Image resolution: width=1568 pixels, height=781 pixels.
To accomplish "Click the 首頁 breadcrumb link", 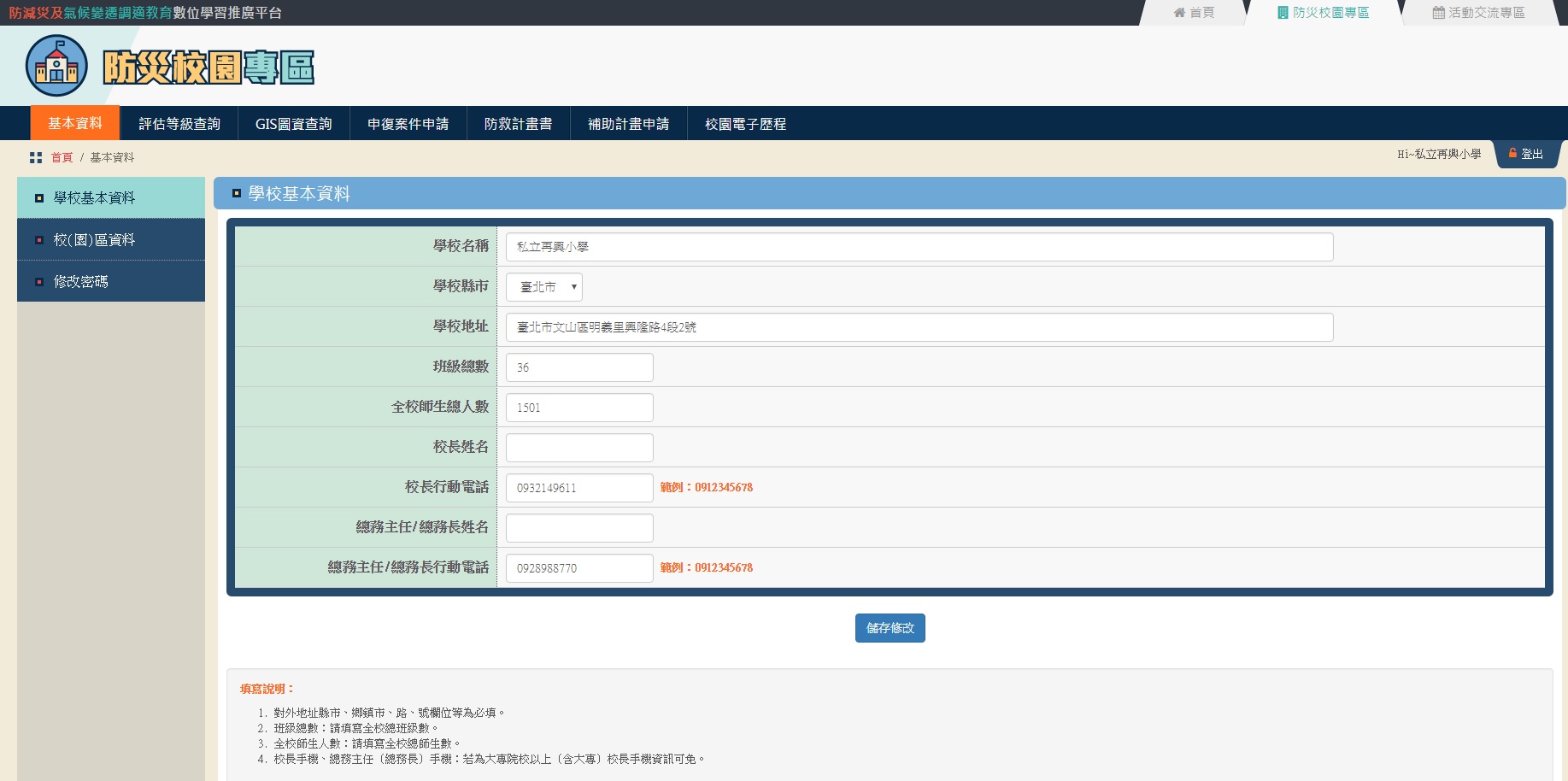I will (62, 158).
